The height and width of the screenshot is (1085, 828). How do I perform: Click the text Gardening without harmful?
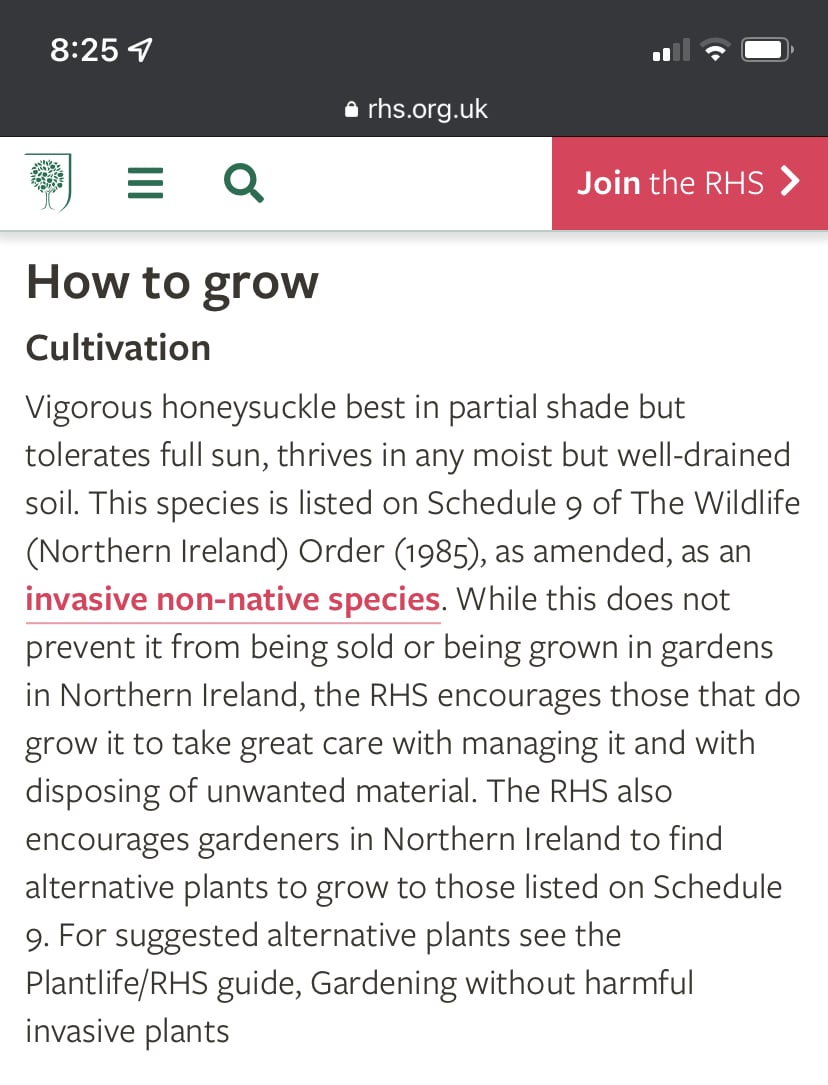pyautogui.click(x=502, y=983)
